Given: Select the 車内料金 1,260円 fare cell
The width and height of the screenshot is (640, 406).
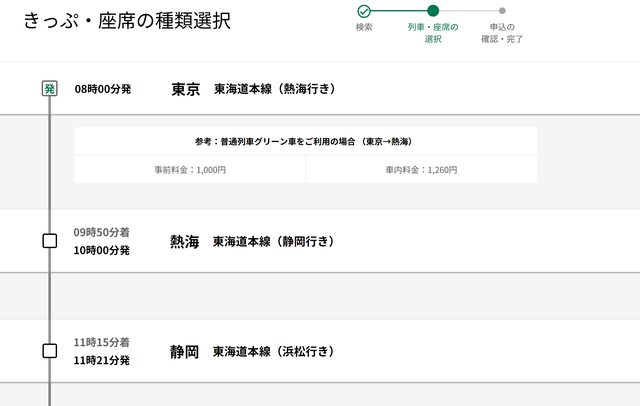Looking at the screenshot, I should [x=421, y=170].
